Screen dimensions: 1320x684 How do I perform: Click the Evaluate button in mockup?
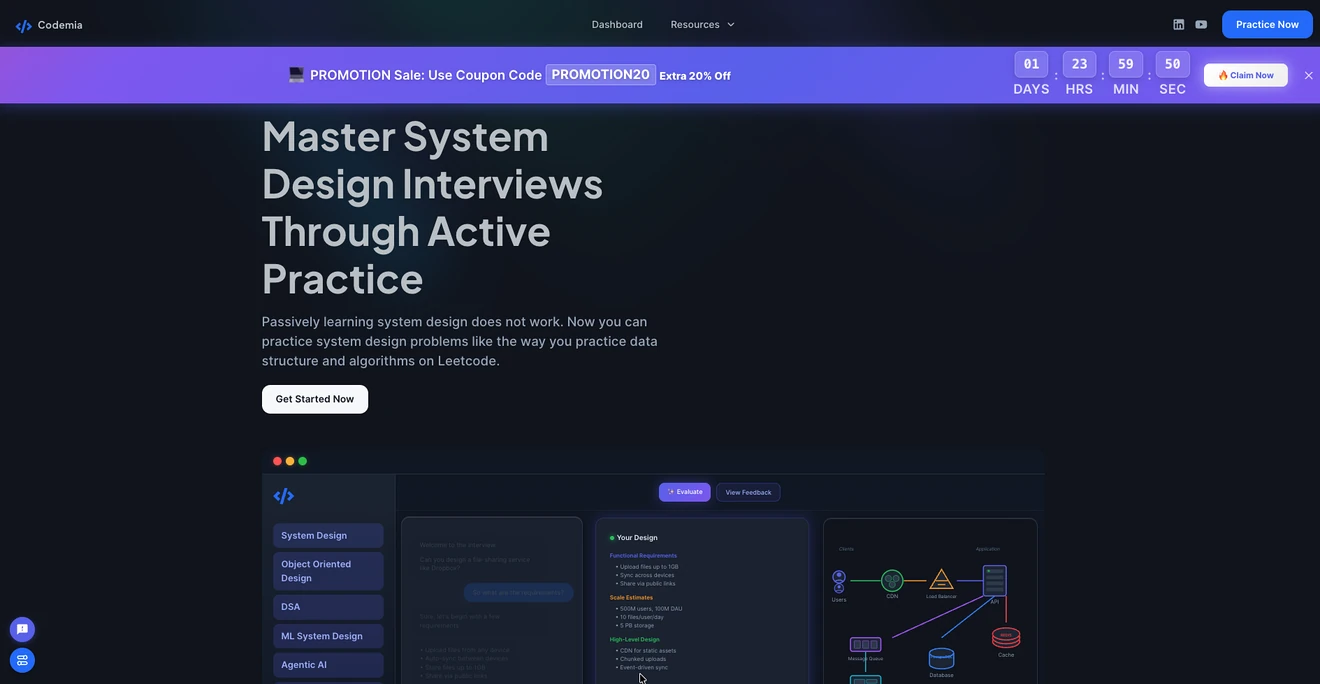685,492
